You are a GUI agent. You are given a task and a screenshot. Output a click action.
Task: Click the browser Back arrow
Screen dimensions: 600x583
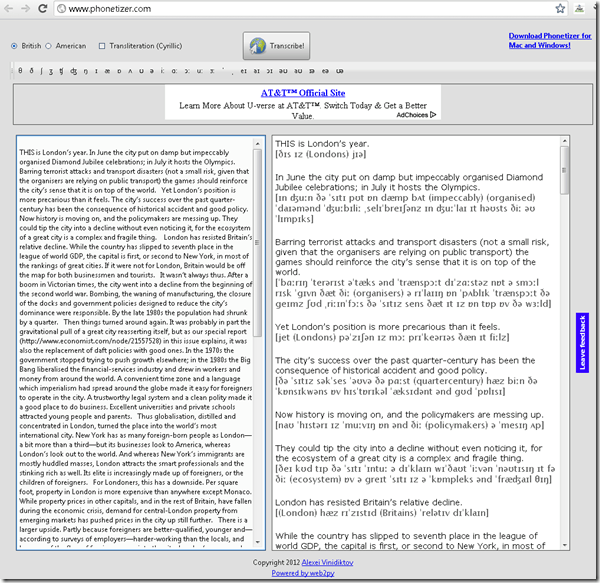click(10, 9)
